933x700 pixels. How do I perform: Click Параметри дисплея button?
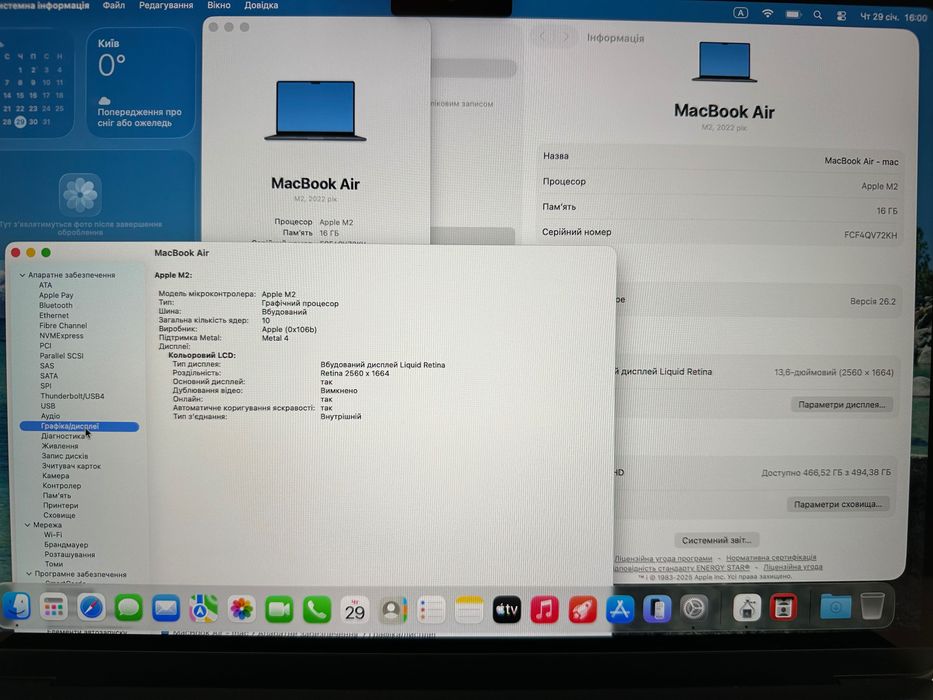point(841,405)
